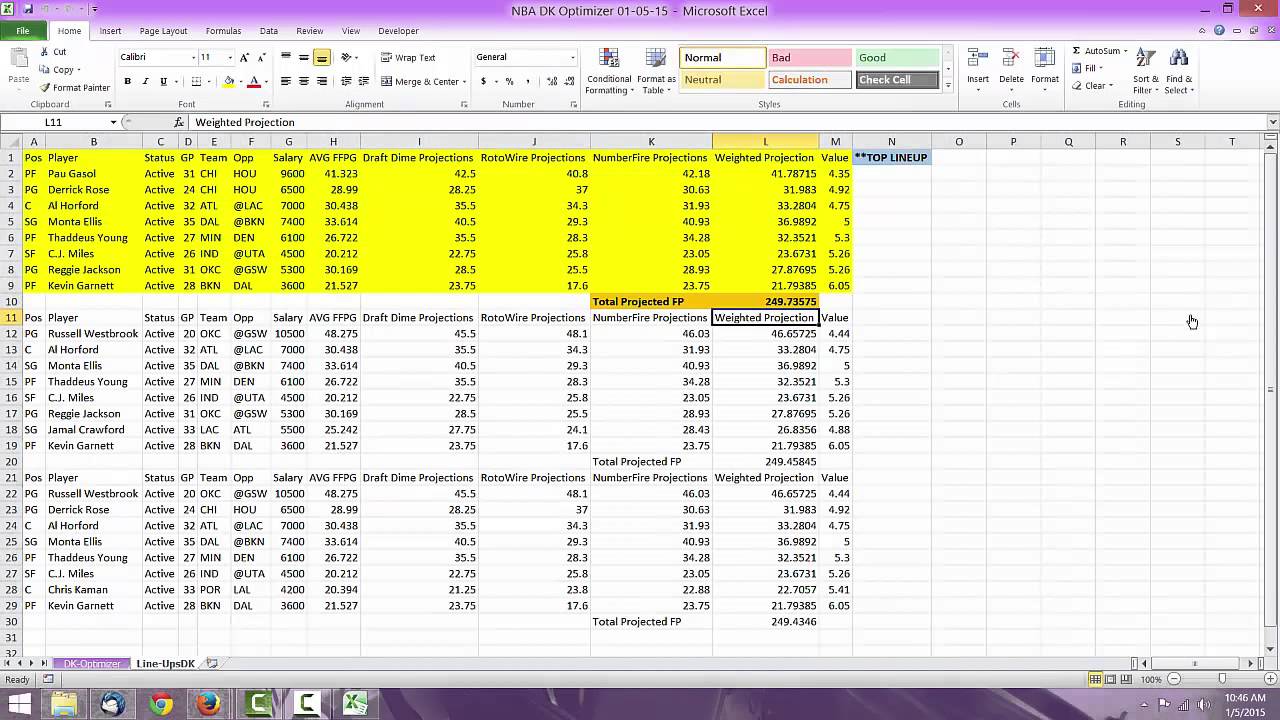Click the Cut scissors icon

click(x=45, y=52)
